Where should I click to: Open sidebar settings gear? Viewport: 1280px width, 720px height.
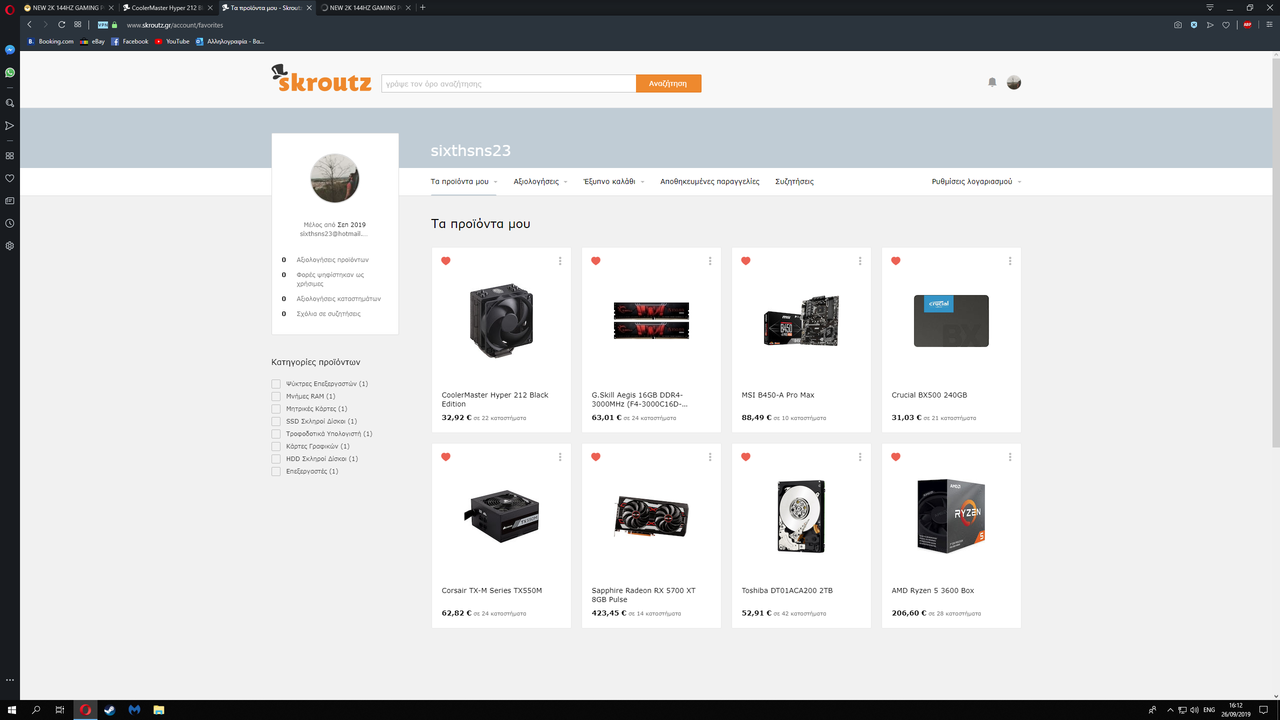point(10,245)
